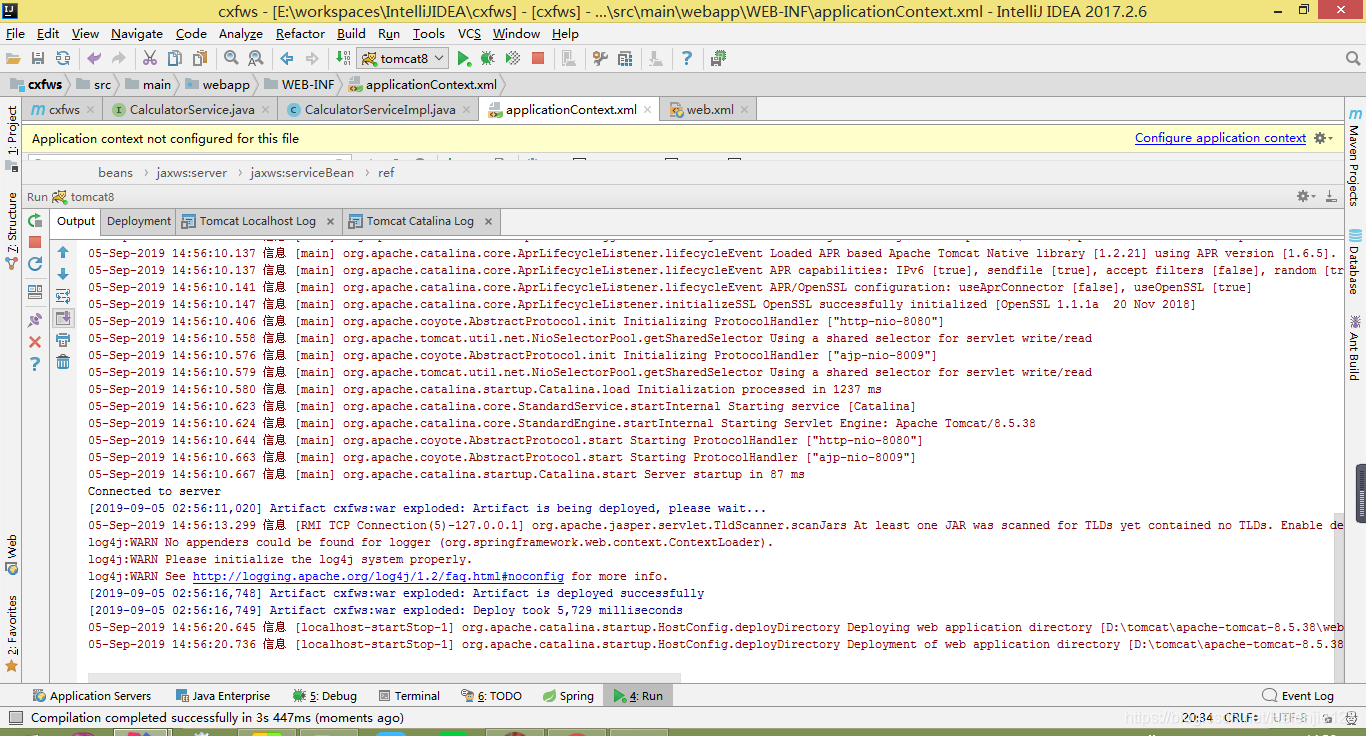Viewport: 1366px width, 736px height.
Task: Open Settings with the wrench icon
Action: 600,59
